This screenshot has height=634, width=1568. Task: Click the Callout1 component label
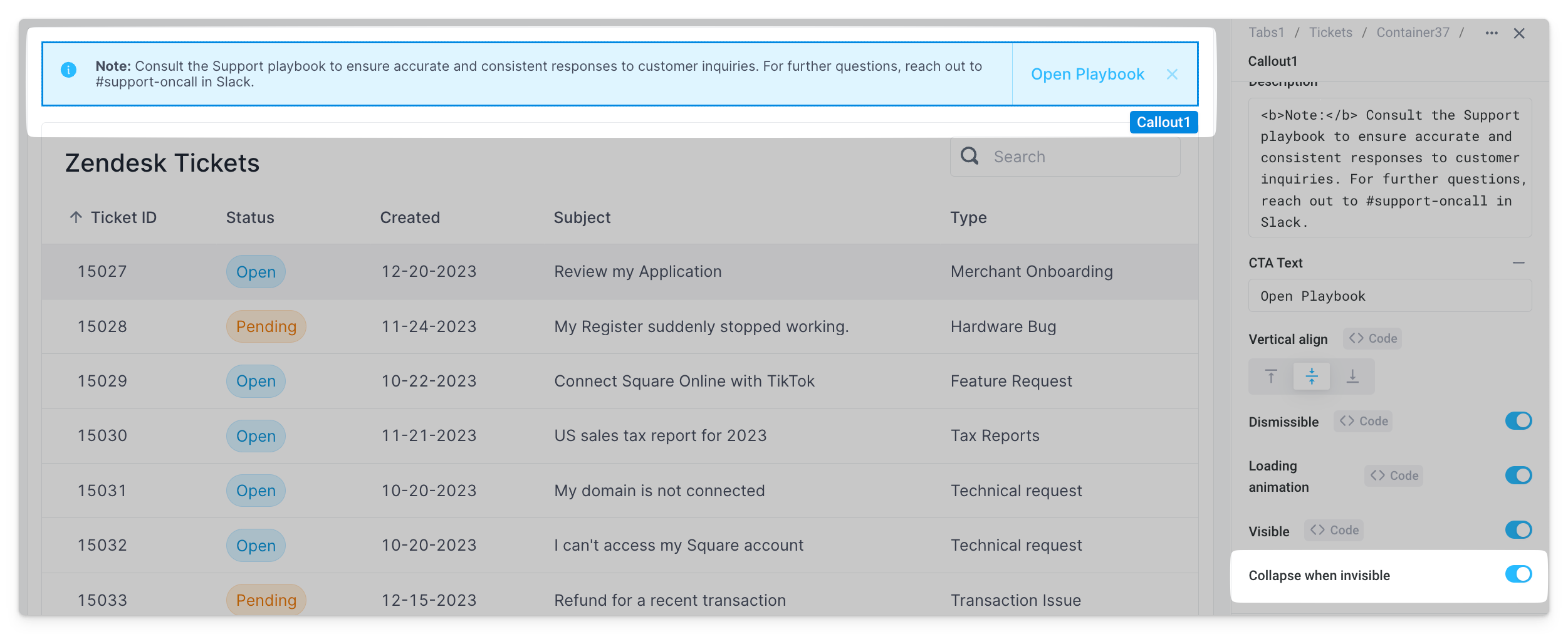coord(1163,122)
